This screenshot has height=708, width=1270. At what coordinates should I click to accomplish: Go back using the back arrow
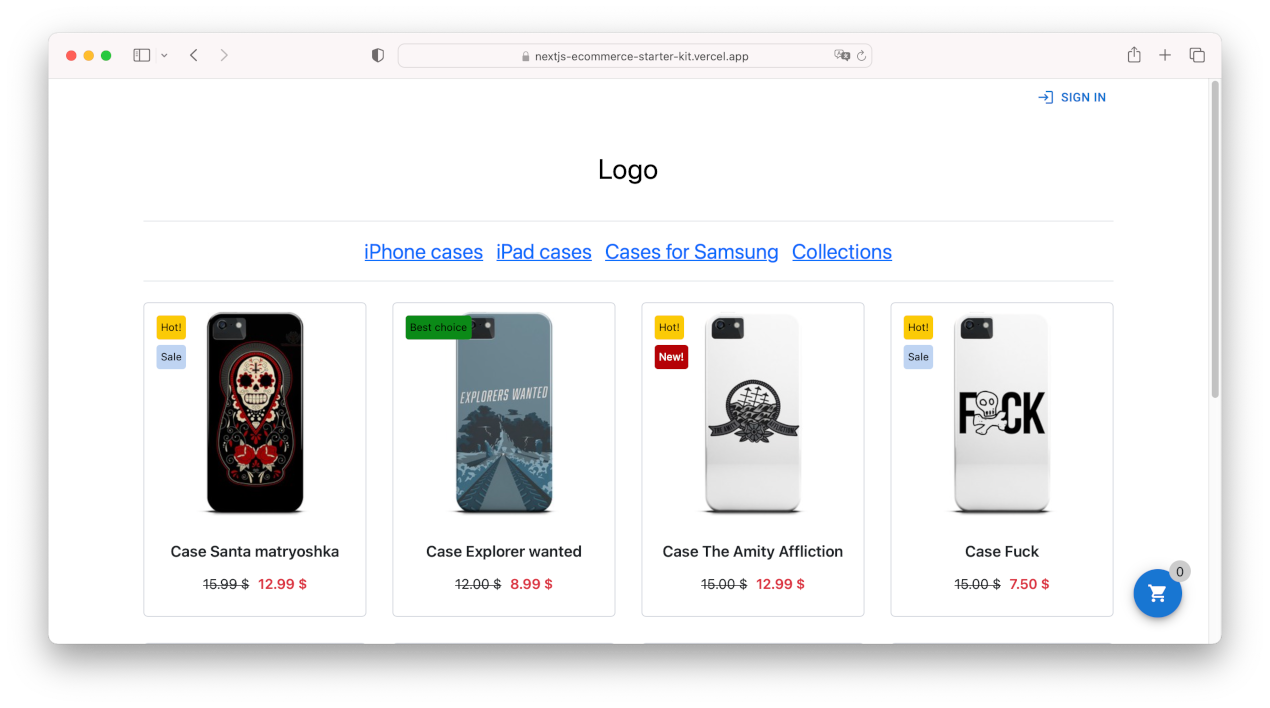(x=193, y=55)
